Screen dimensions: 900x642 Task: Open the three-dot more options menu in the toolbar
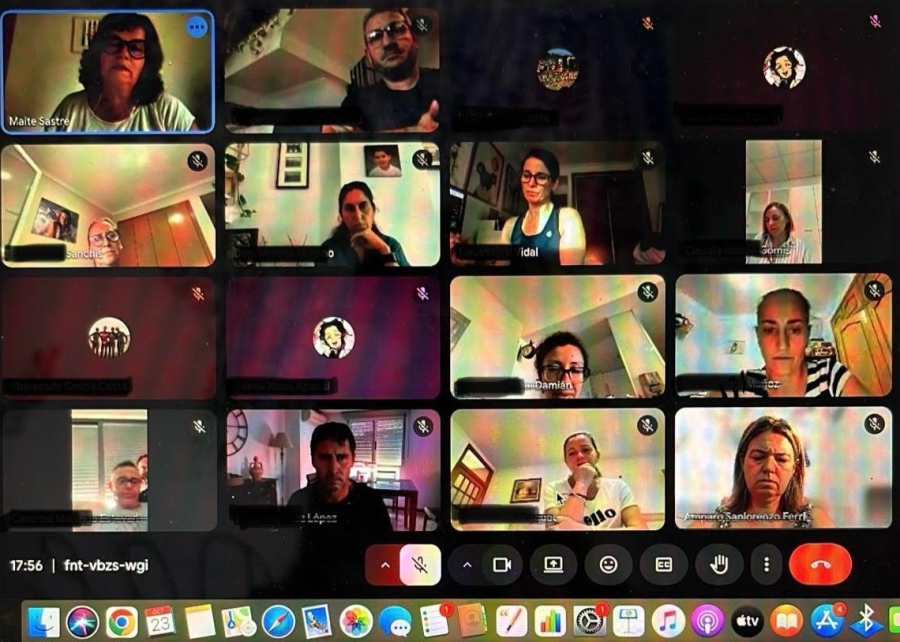point(766,565)
